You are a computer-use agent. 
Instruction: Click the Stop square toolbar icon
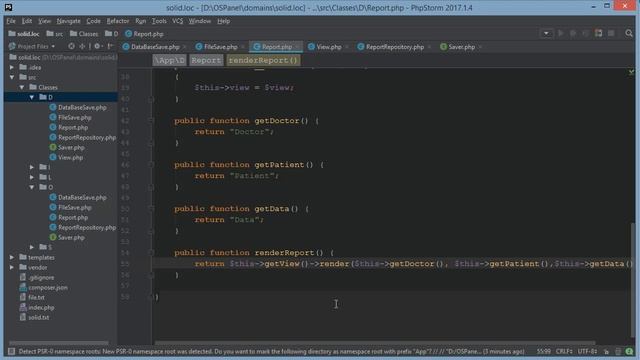click(611, 33)
